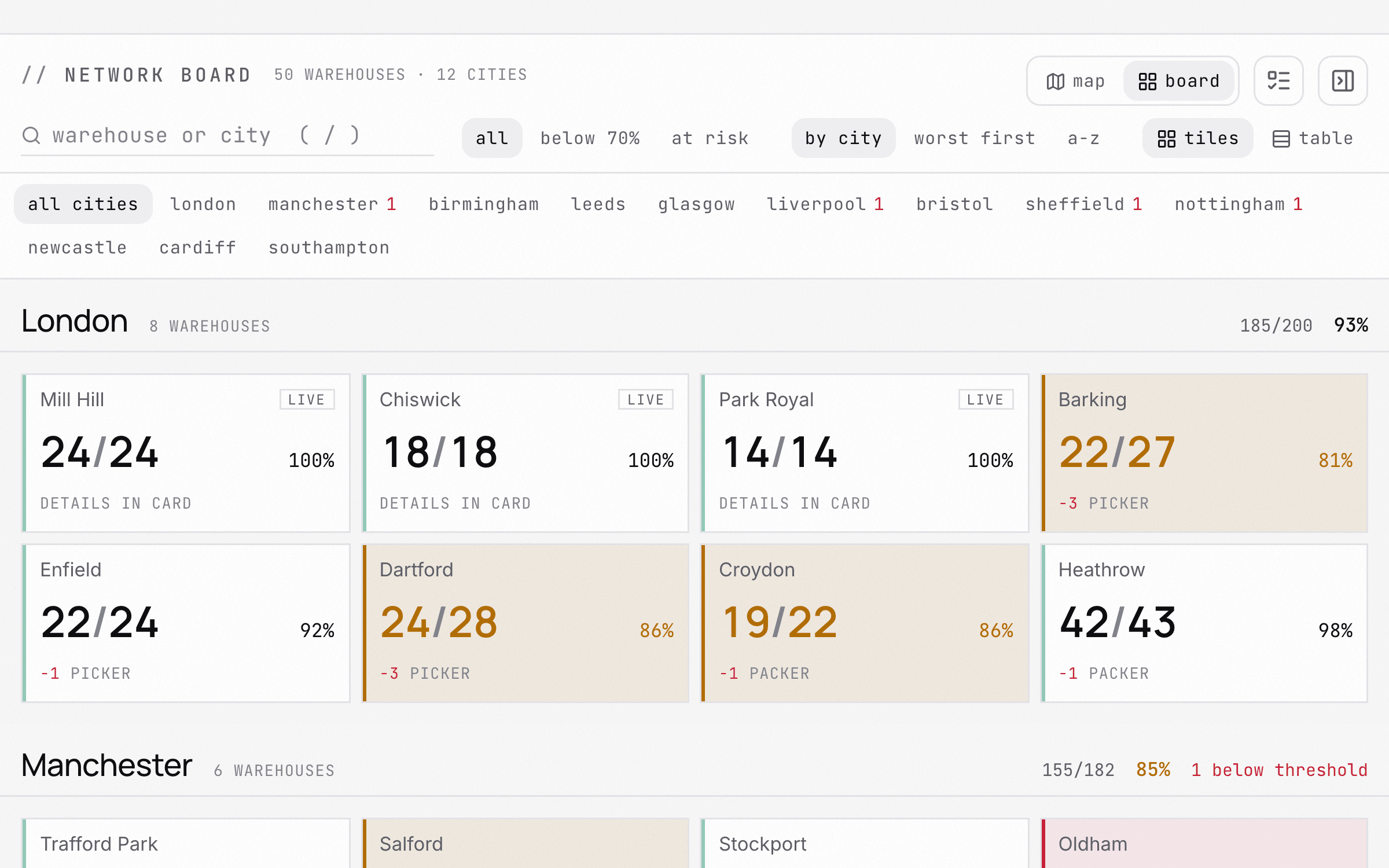Toggle the side panel icon button
The width and height of the screenshot is (1389, 868).
[1343, 81]
